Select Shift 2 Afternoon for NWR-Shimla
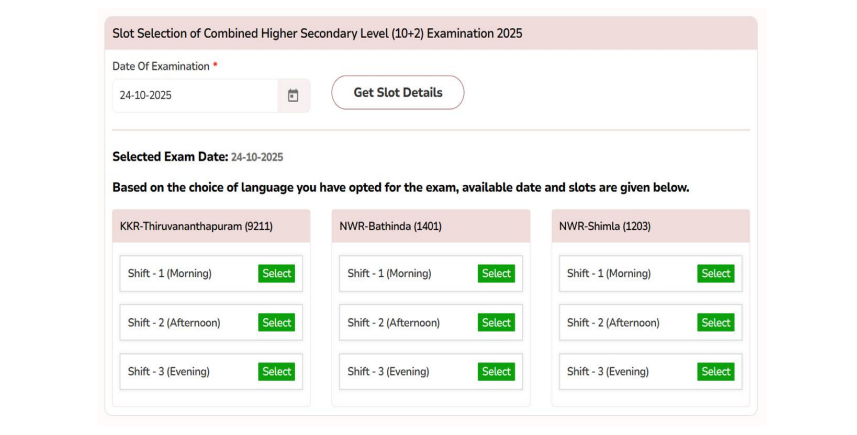This screenshot has width=857, height=435. pyautogui.click(x=716, y=322)
